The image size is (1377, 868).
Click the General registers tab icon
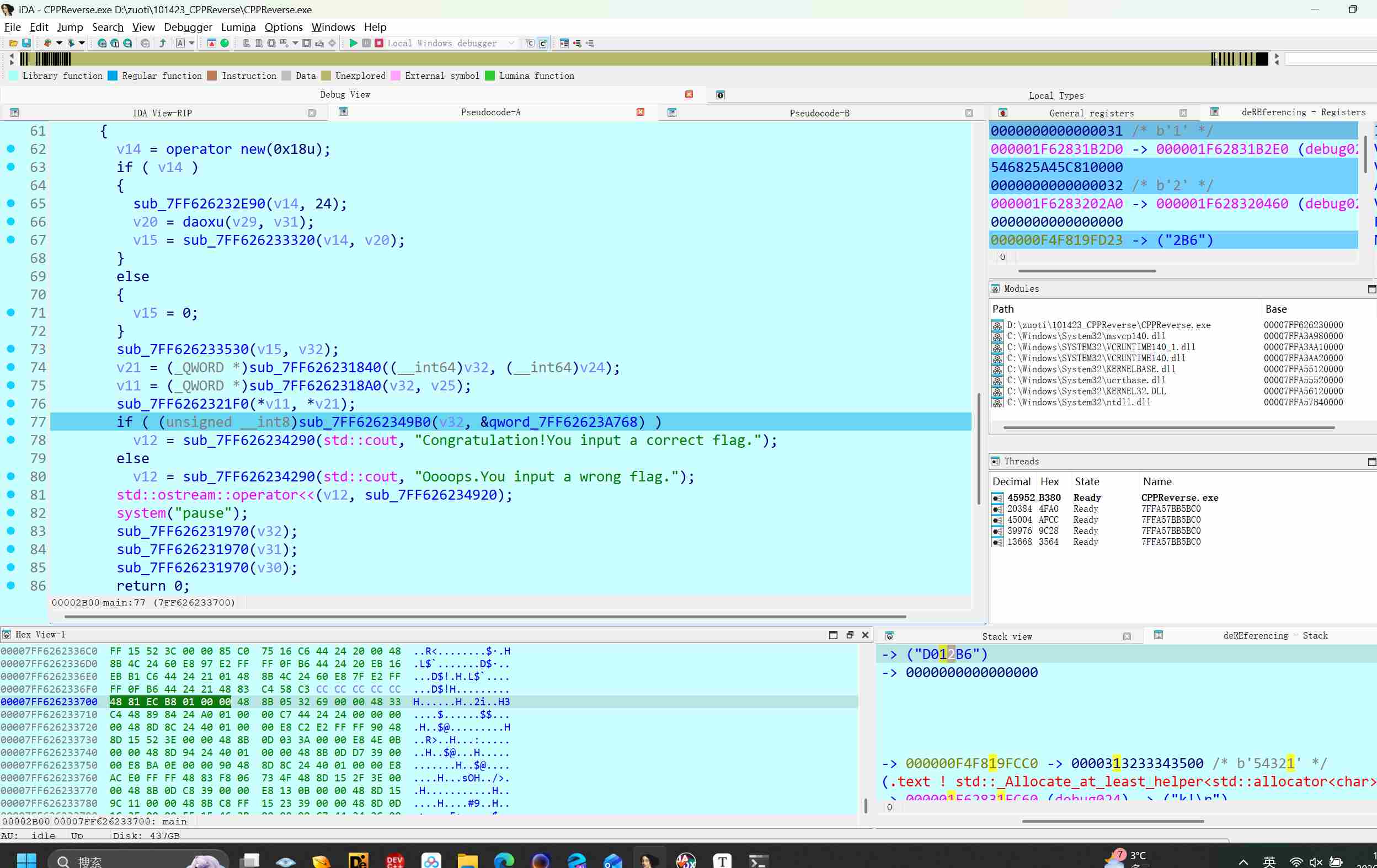point(1002,113)
